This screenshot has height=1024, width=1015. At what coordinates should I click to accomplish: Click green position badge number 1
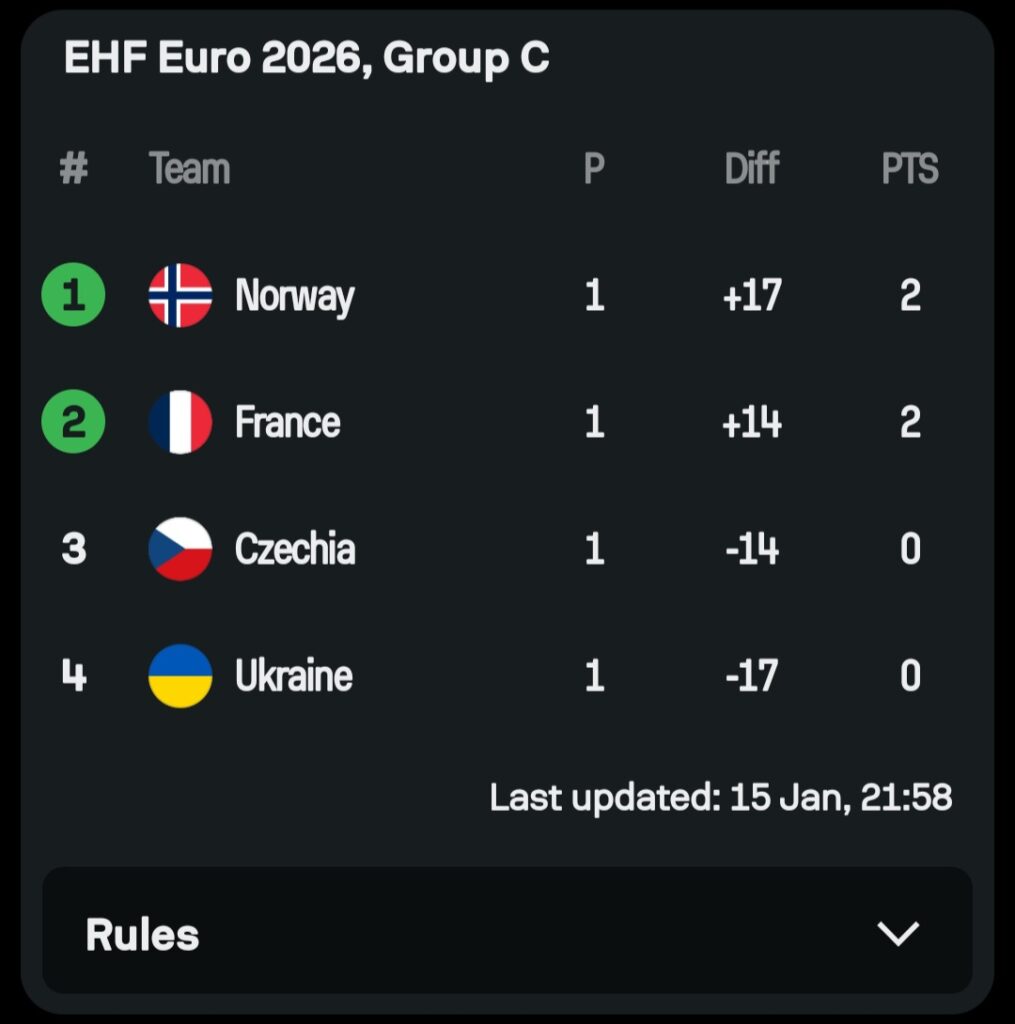pos(73,296)
